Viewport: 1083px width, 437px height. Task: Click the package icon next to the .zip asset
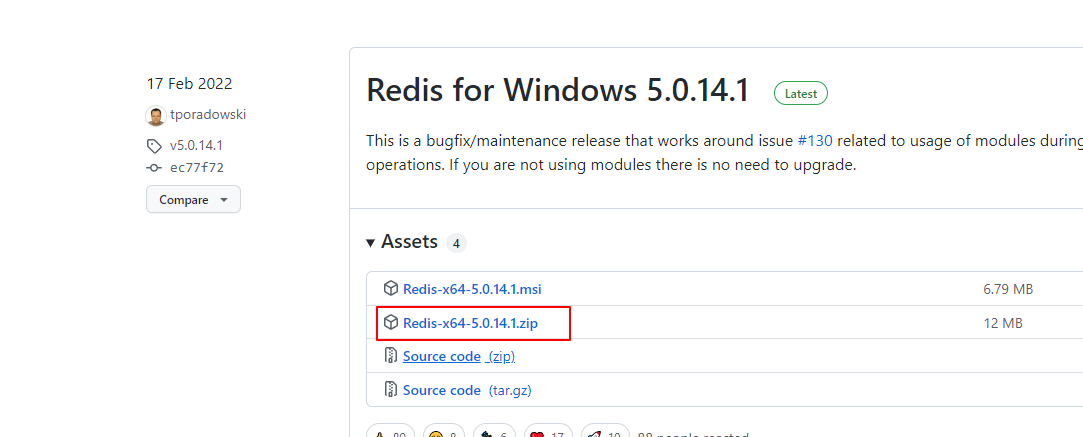(x=391, y=323)
